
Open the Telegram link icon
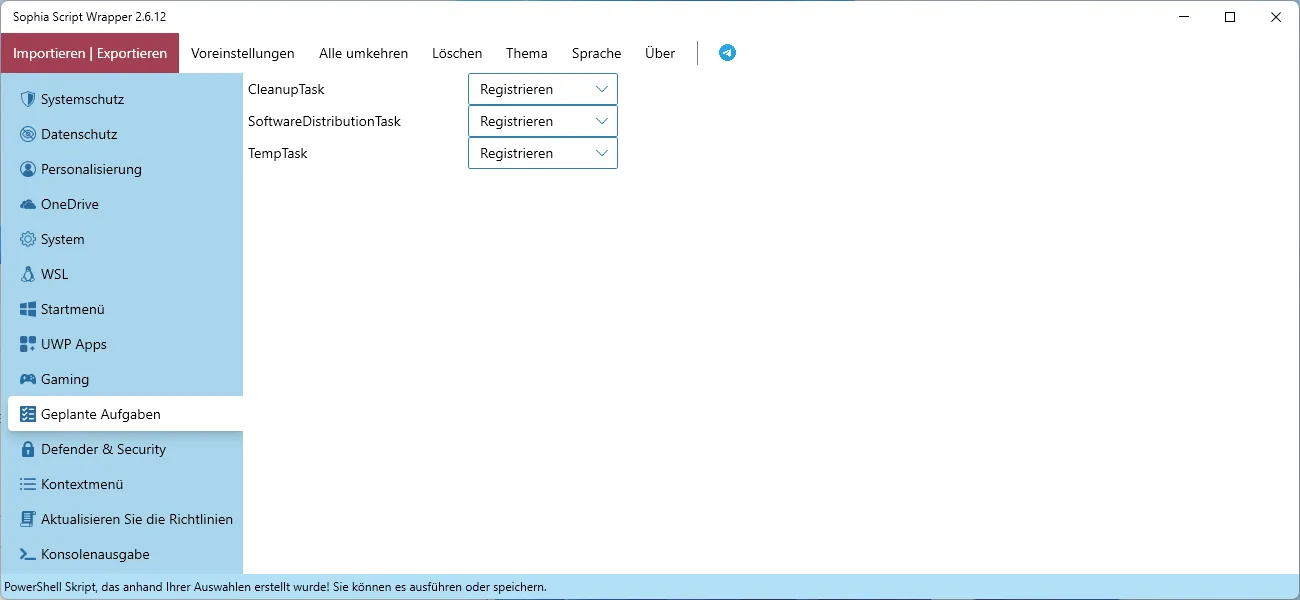click(x=728, y=53)
